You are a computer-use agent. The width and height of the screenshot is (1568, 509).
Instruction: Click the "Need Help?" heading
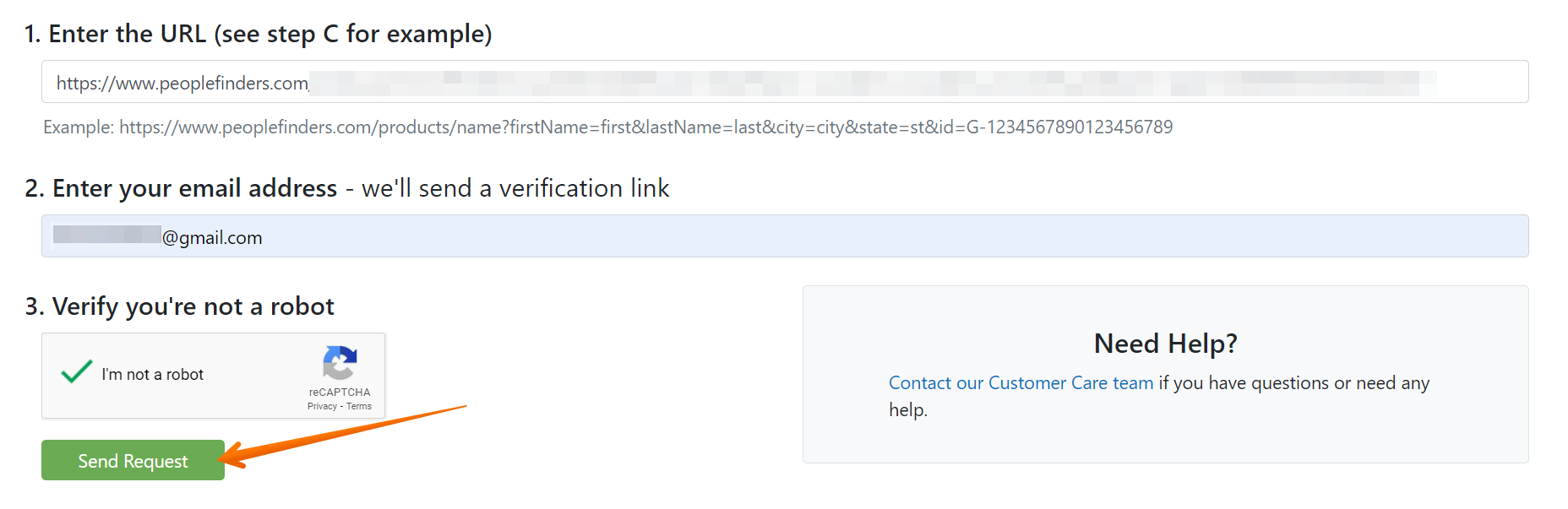point(1165,344)
